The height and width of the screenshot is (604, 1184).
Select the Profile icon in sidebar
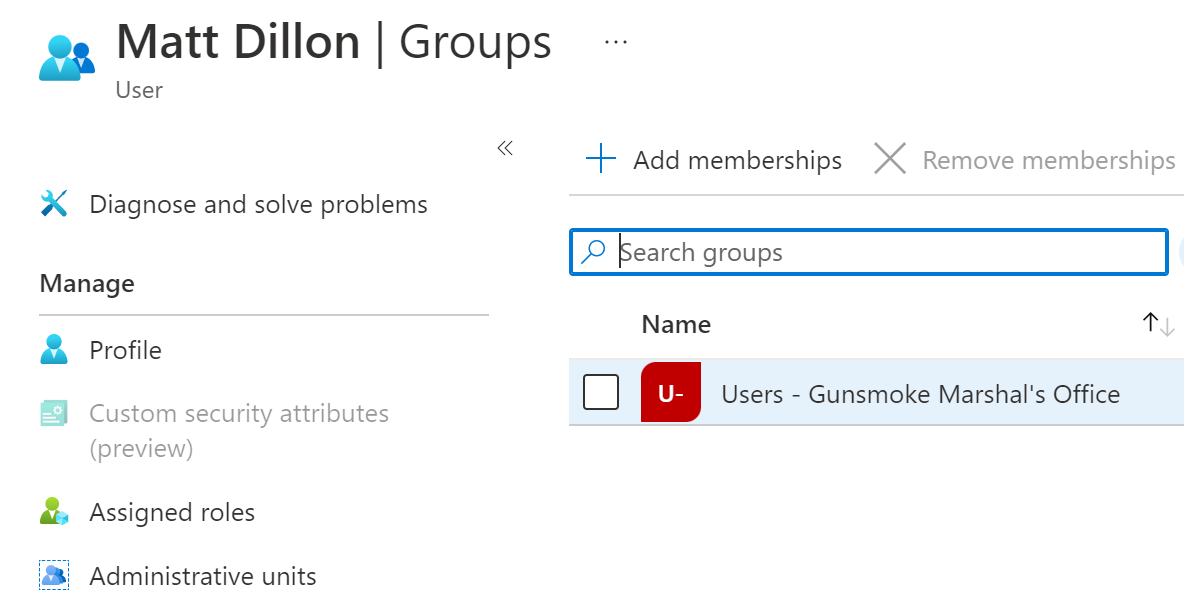tap(55, 350)
